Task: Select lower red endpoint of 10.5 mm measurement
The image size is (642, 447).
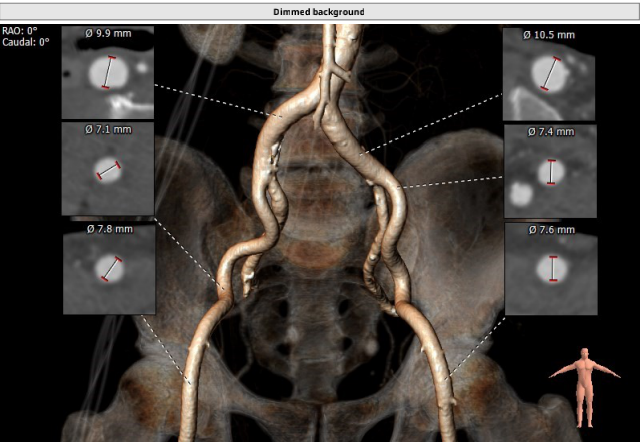Action: coord(543,88)
